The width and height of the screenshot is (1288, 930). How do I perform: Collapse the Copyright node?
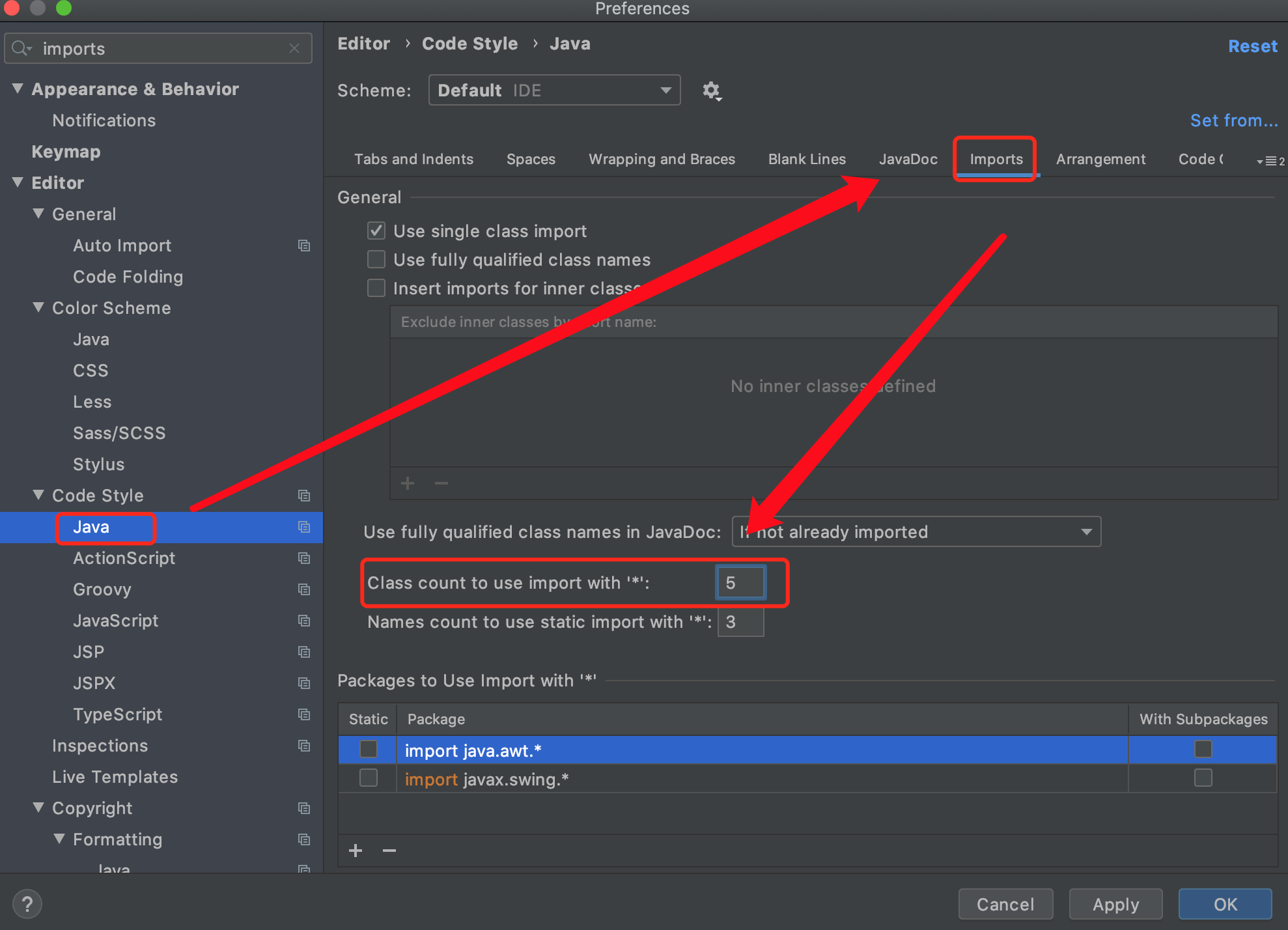point(39,808)
